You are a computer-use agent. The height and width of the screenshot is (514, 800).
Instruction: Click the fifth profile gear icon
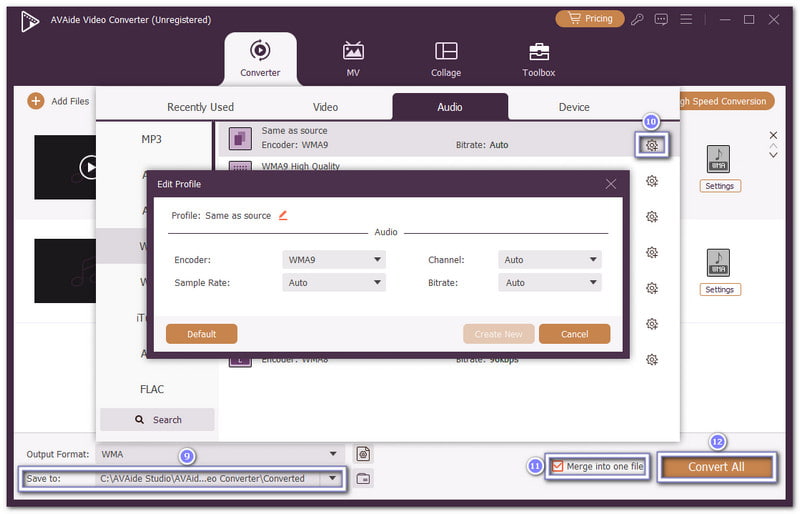point(652,288)
